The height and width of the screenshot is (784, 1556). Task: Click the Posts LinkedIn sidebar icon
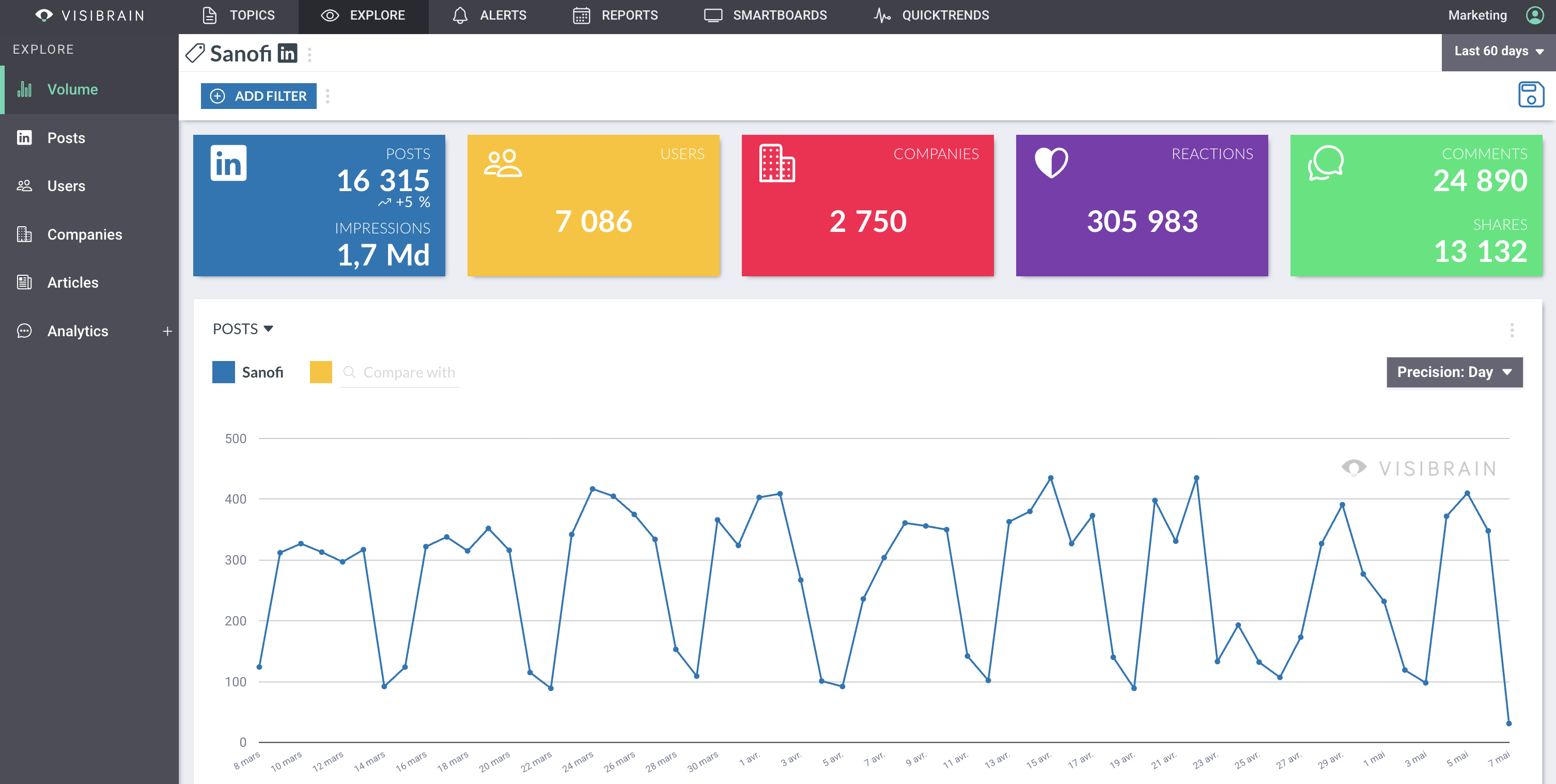[24, 138]
